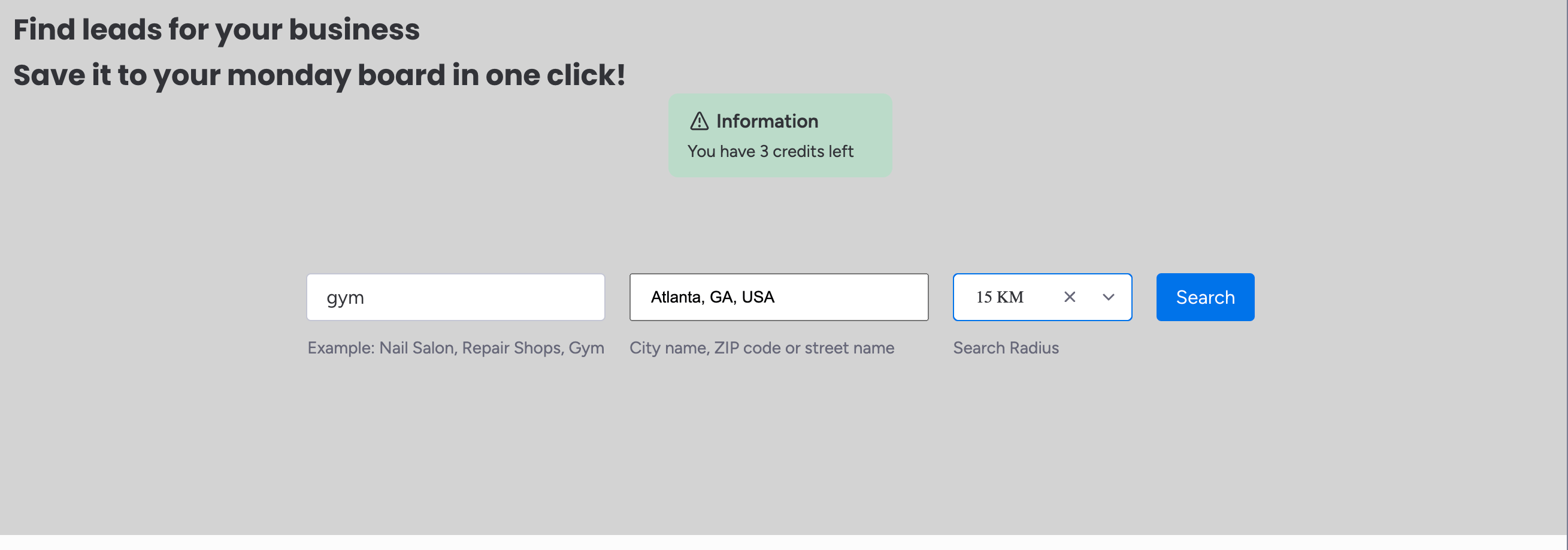Viewport: 1568px width, 550px height.
Task: Click the number 3 in the credits message
Action: (764, 151)
